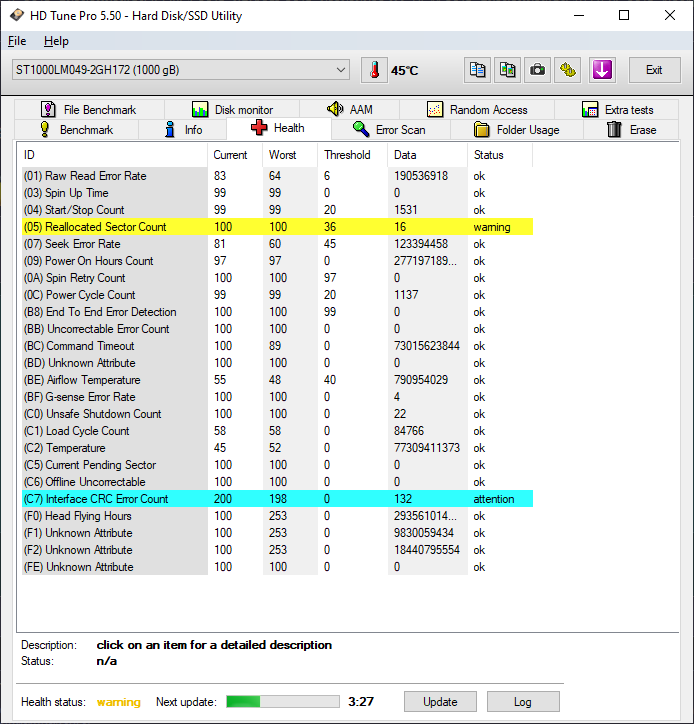Click the File Benchmark tab icon
The width and height of the screenshot is (694, 724).
pos(48,109)
